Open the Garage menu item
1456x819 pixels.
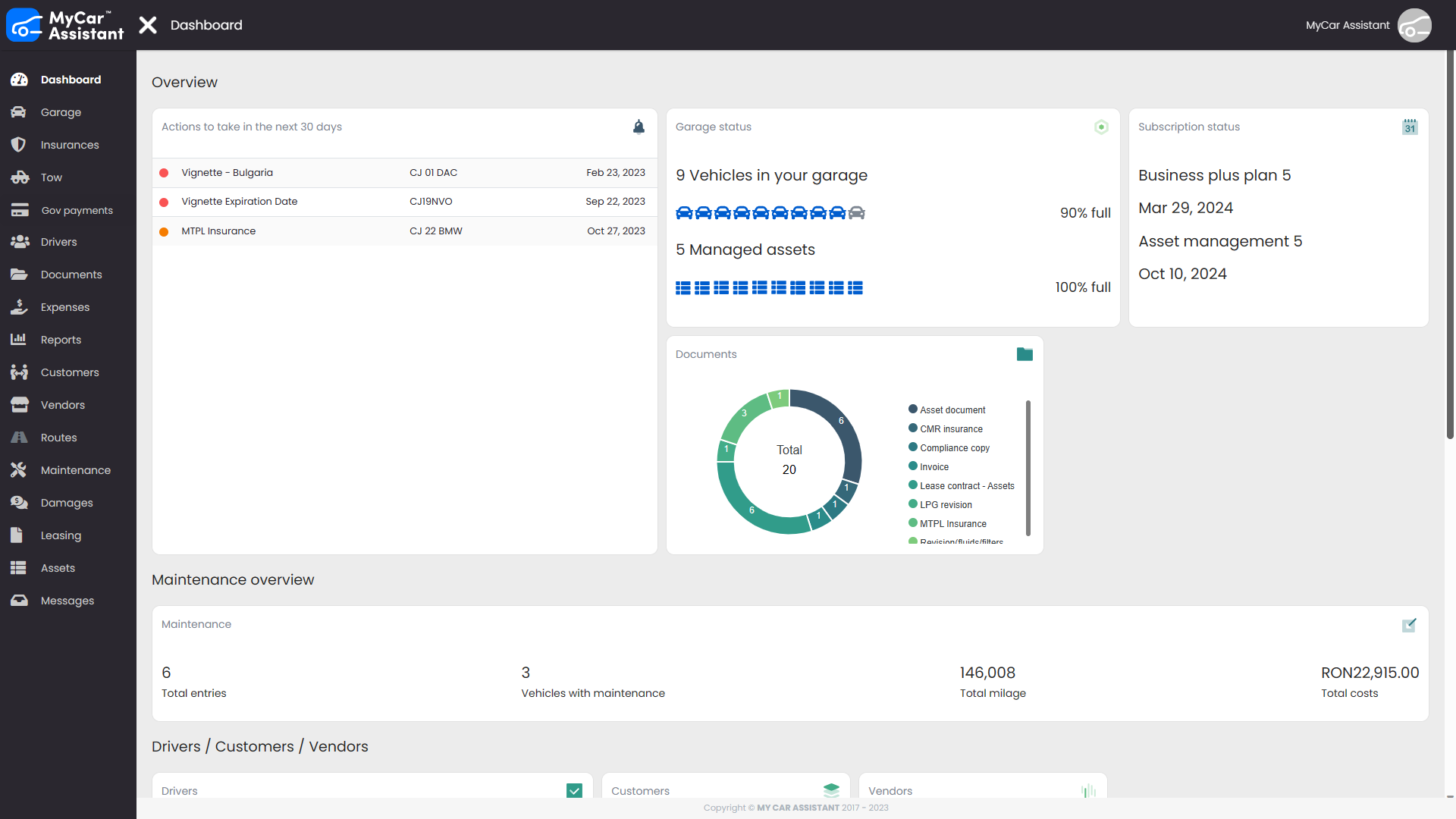point(68,112)
